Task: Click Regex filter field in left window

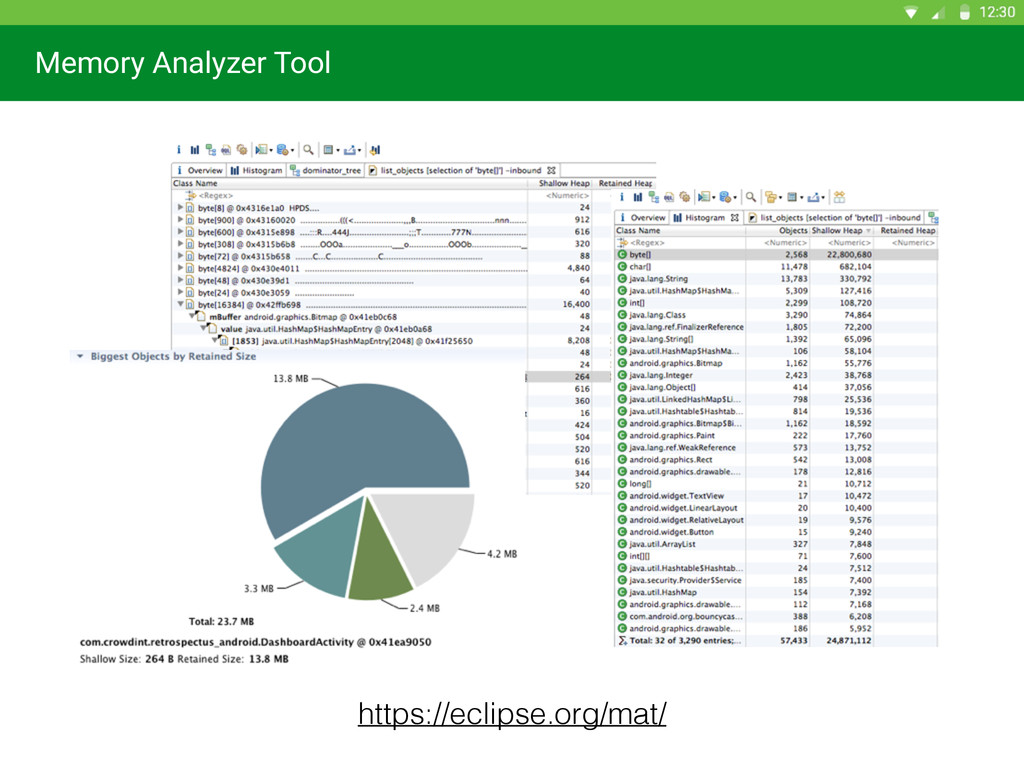Action: coord(349,195)
